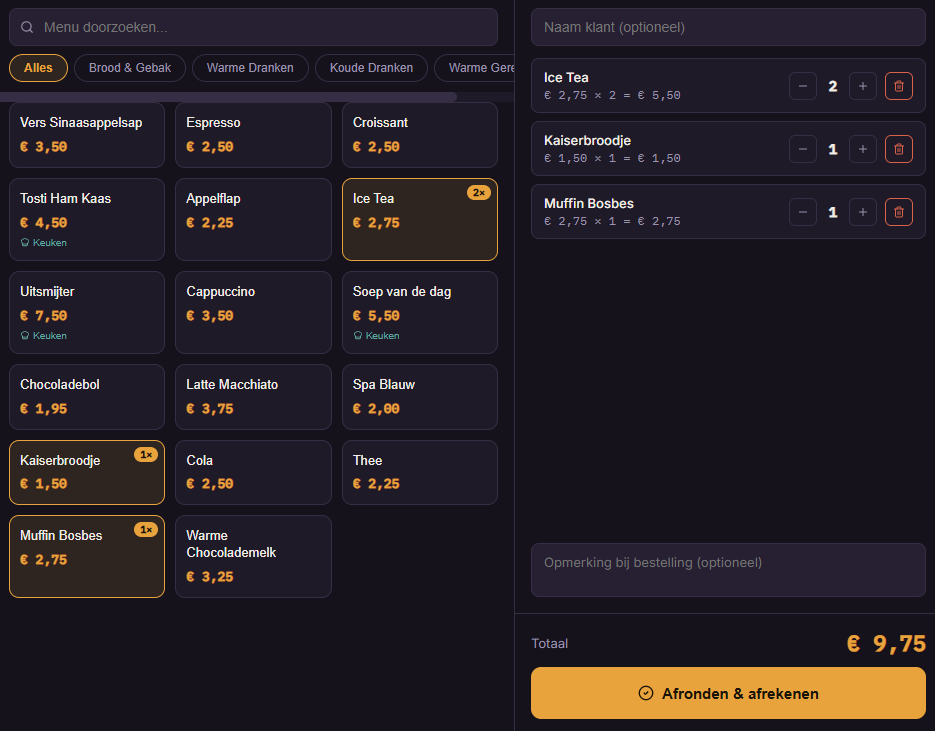This screenshot has width=935, height=731.
Task: Click the horizontal category scrollbar
Action: coord(228,97)
